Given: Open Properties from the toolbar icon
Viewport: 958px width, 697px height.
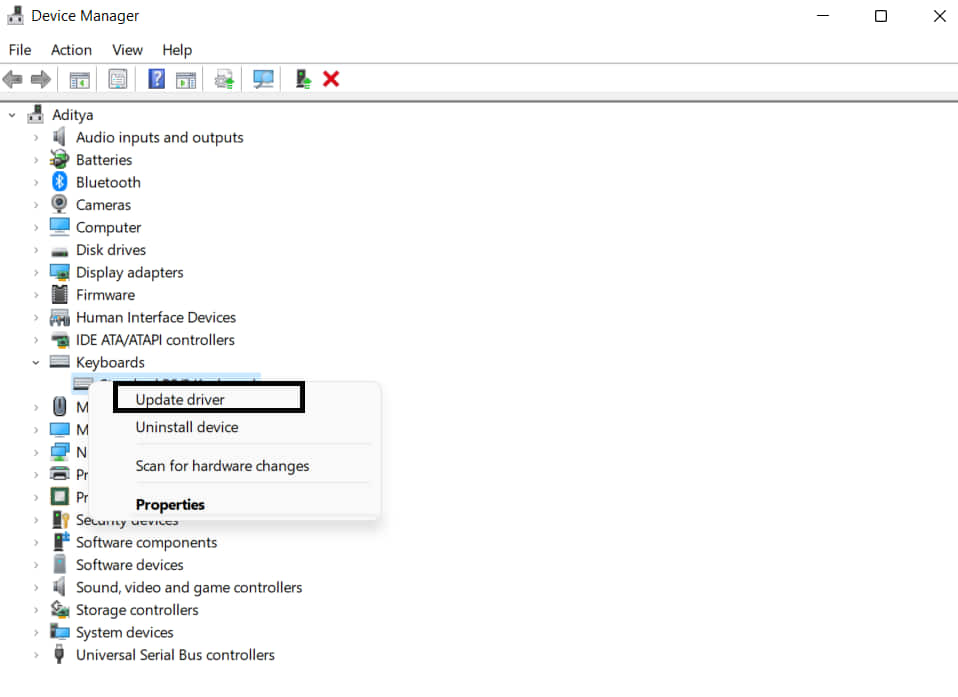Looking at the screenshot, I should click(118, 79).
